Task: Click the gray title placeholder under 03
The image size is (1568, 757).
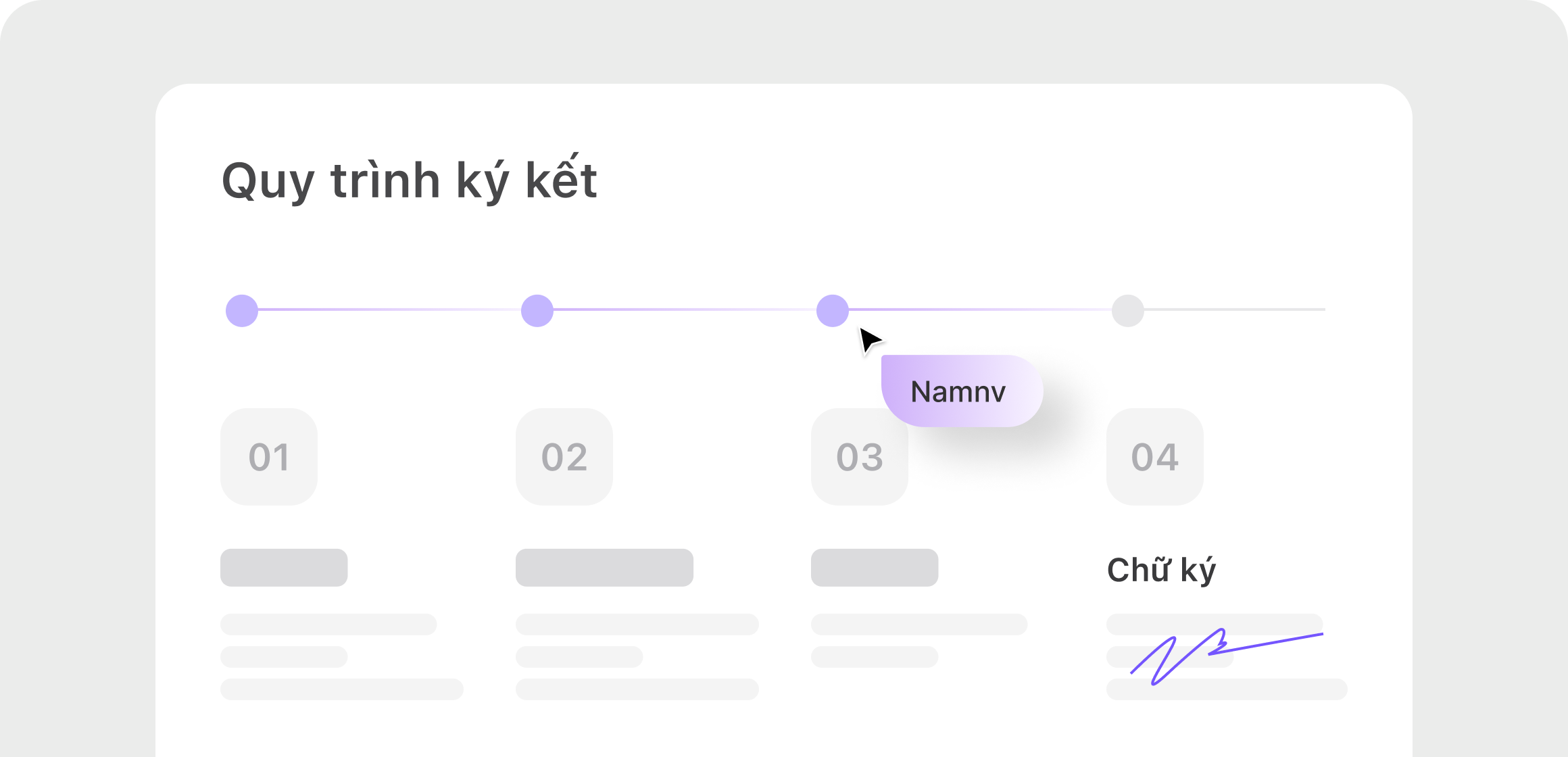Action: [875, 568]
